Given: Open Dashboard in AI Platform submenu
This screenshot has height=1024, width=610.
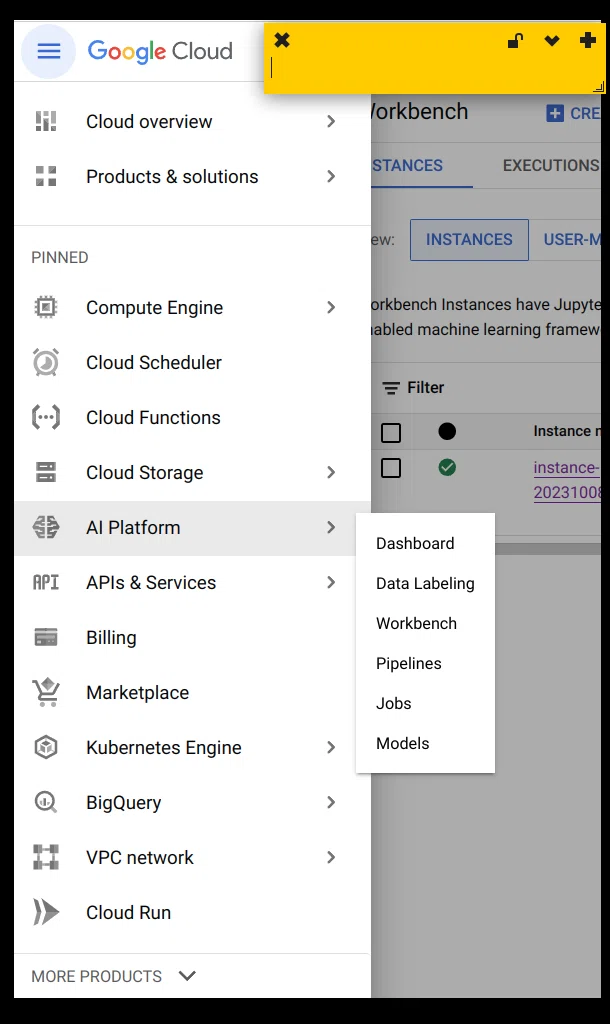Looking at the screenshot, I should [425, 543].
